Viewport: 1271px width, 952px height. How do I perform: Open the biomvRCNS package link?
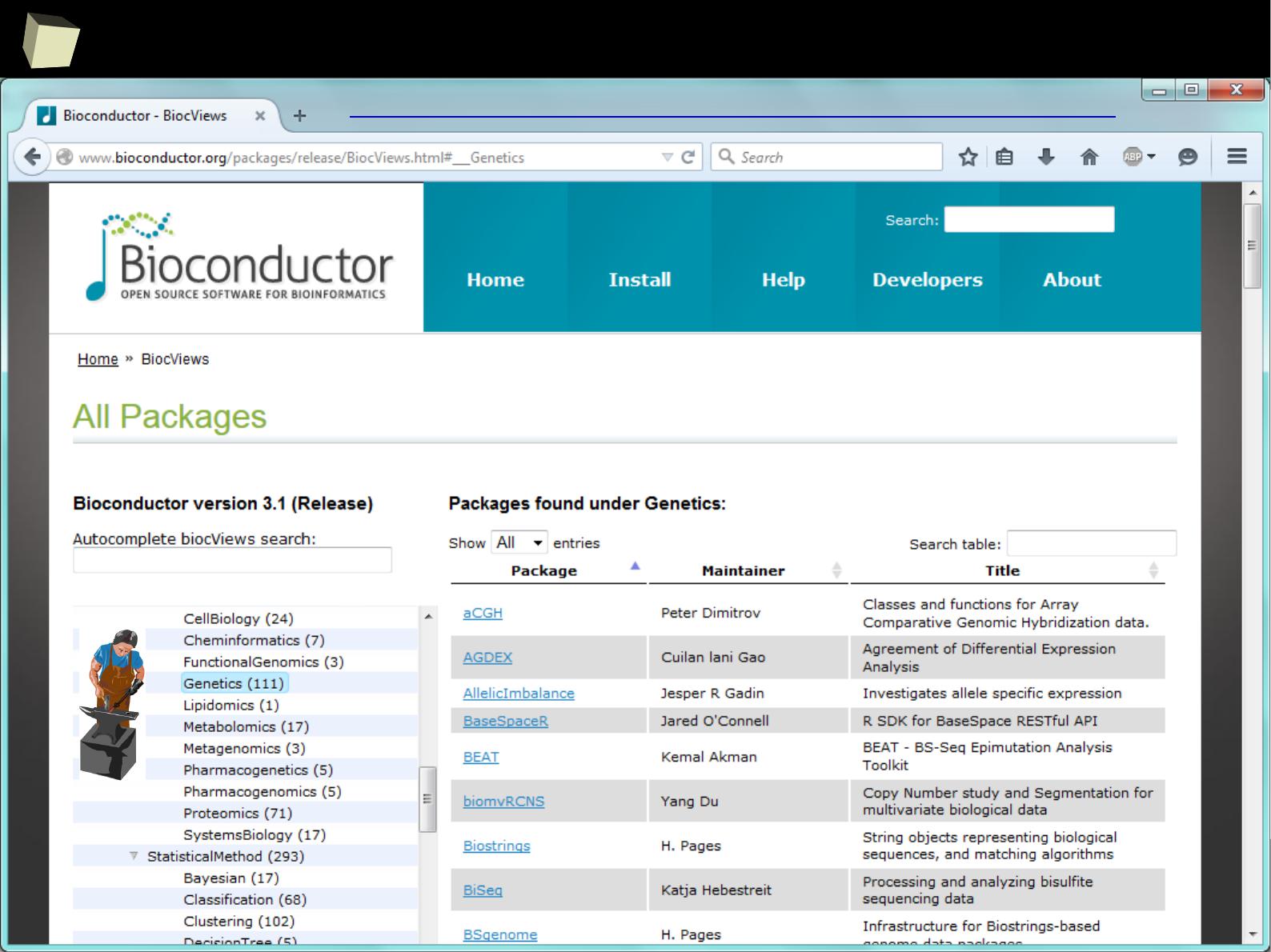click(x=503, y=802)
